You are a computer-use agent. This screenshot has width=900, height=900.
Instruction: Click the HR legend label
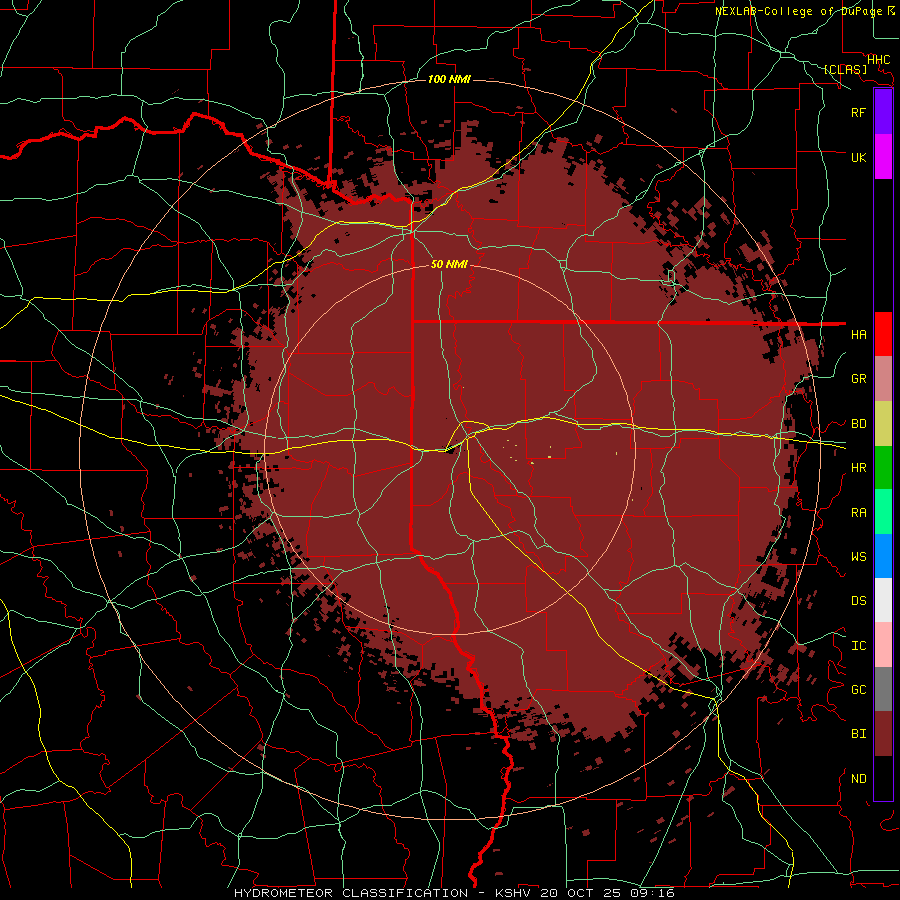858,468
